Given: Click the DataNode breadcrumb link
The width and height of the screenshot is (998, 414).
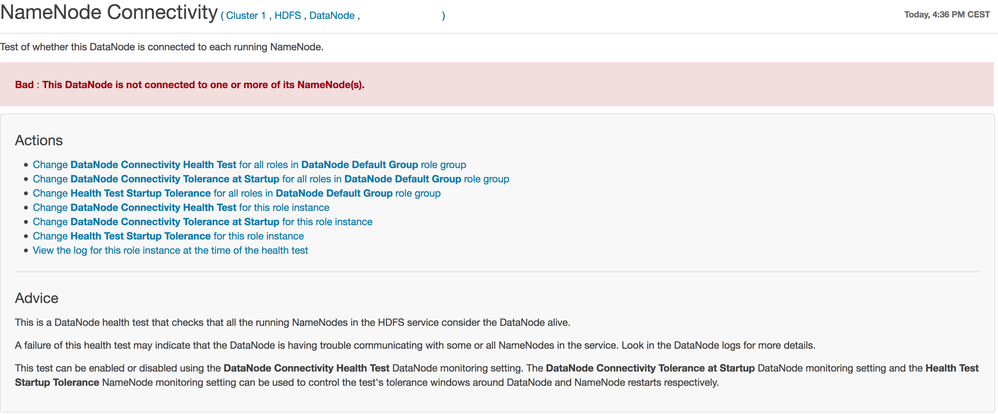Looking at the screenshot, I should point(331,16).
